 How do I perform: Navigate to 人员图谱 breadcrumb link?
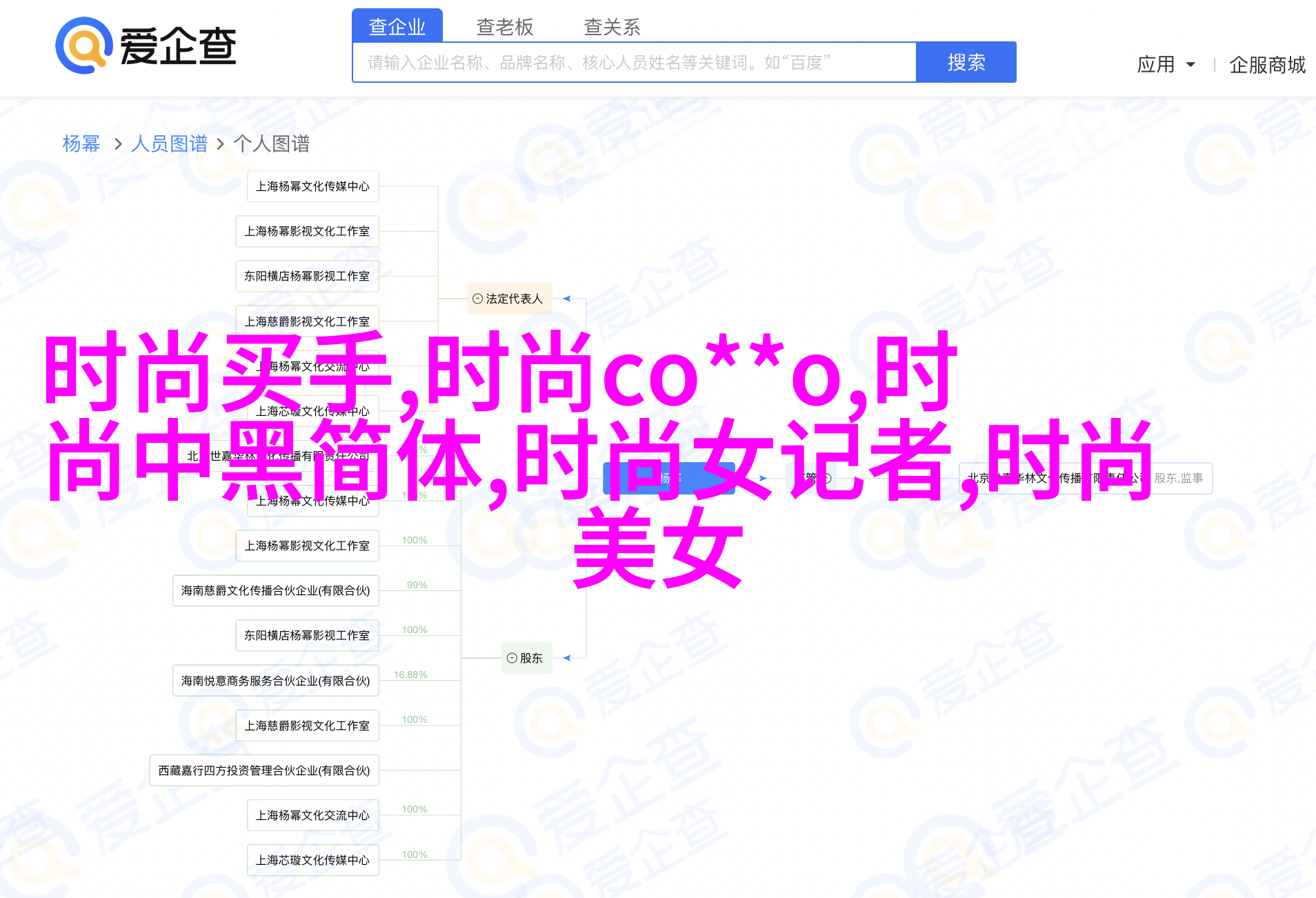[x=169, y=143]
